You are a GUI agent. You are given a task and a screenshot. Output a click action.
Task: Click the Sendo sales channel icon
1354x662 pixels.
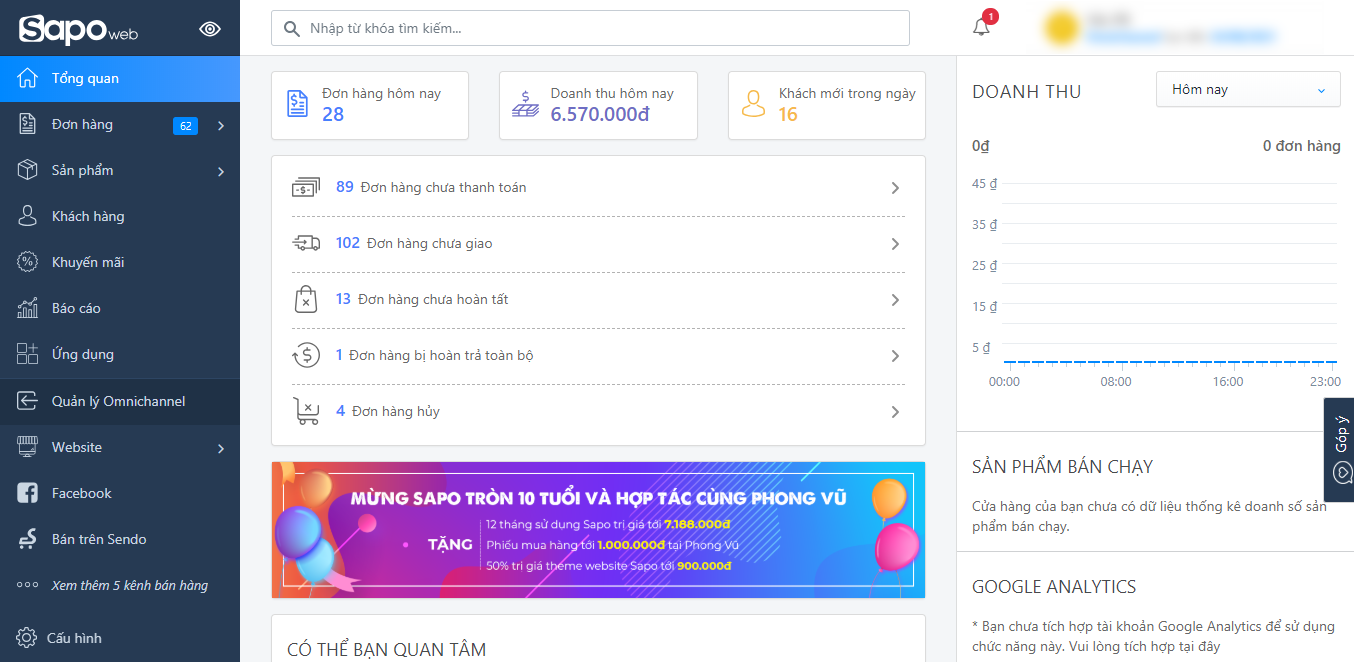28,539
